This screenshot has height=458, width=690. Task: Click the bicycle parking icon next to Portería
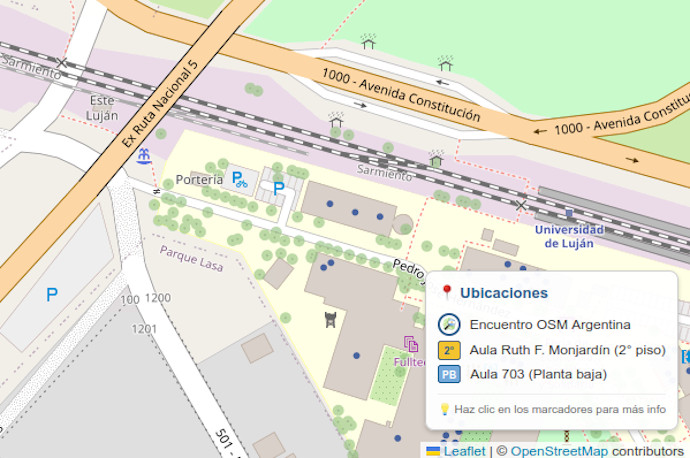click(240, 180)
